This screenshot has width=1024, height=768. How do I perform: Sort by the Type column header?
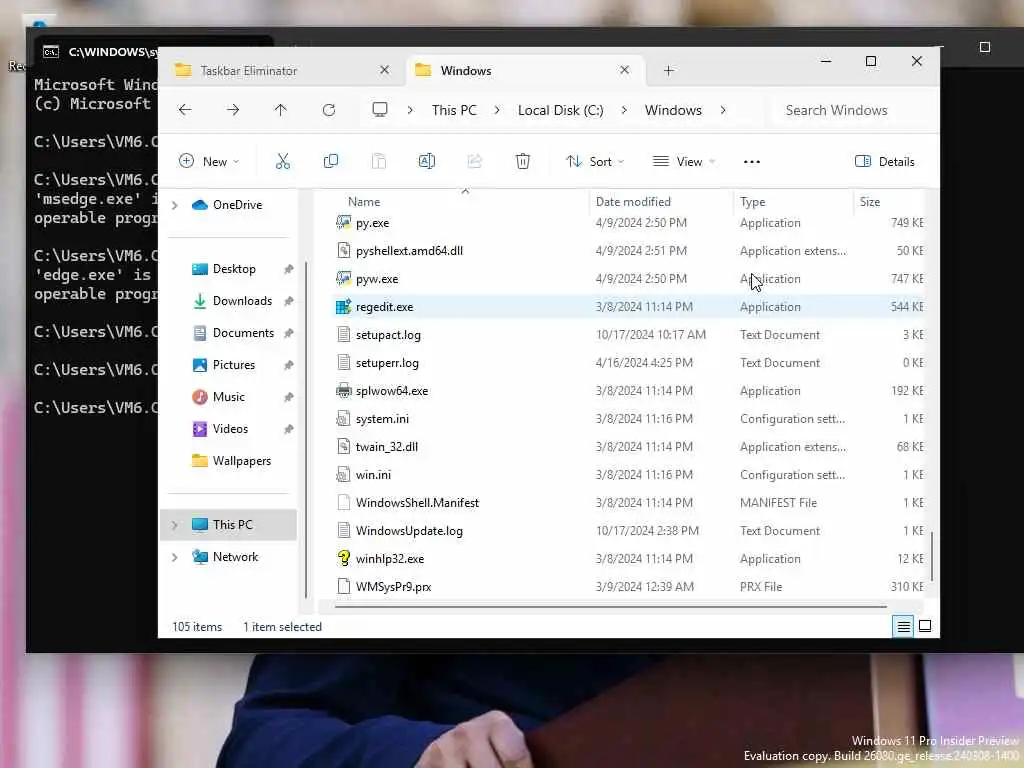(x=752, y=202)
